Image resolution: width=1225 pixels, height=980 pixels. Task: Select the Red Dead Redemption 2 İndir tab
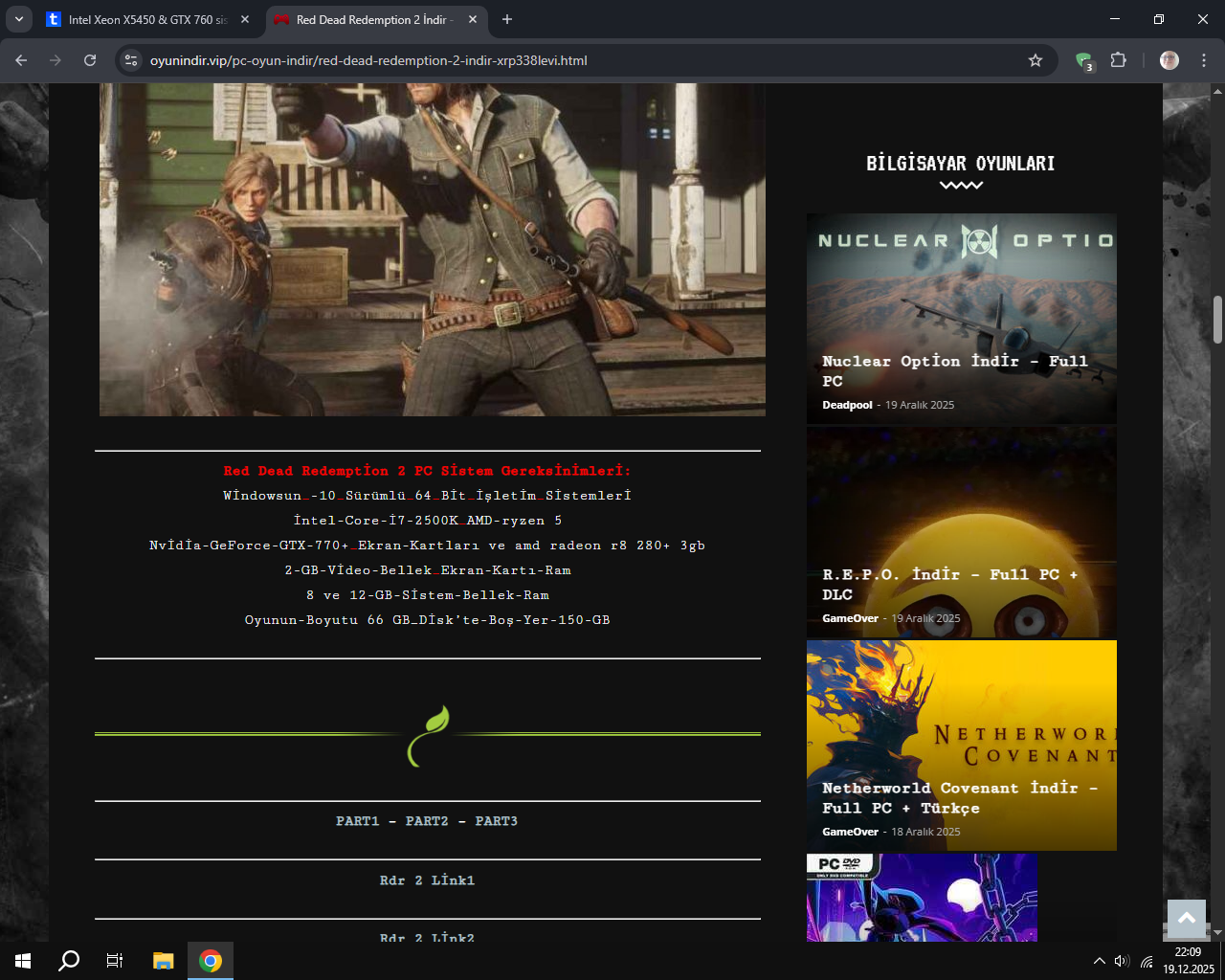(x=375, y=19)
